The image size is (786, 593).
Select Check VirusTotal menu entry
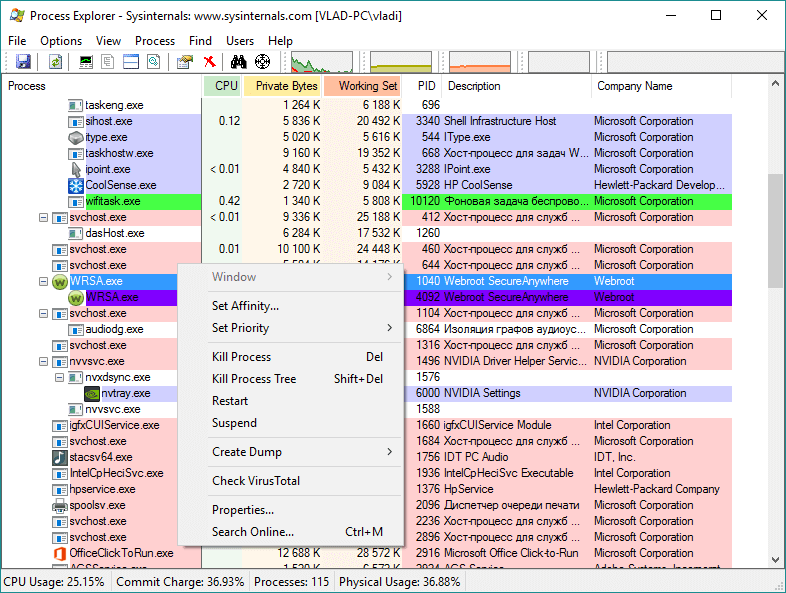(x=291, y=481)
